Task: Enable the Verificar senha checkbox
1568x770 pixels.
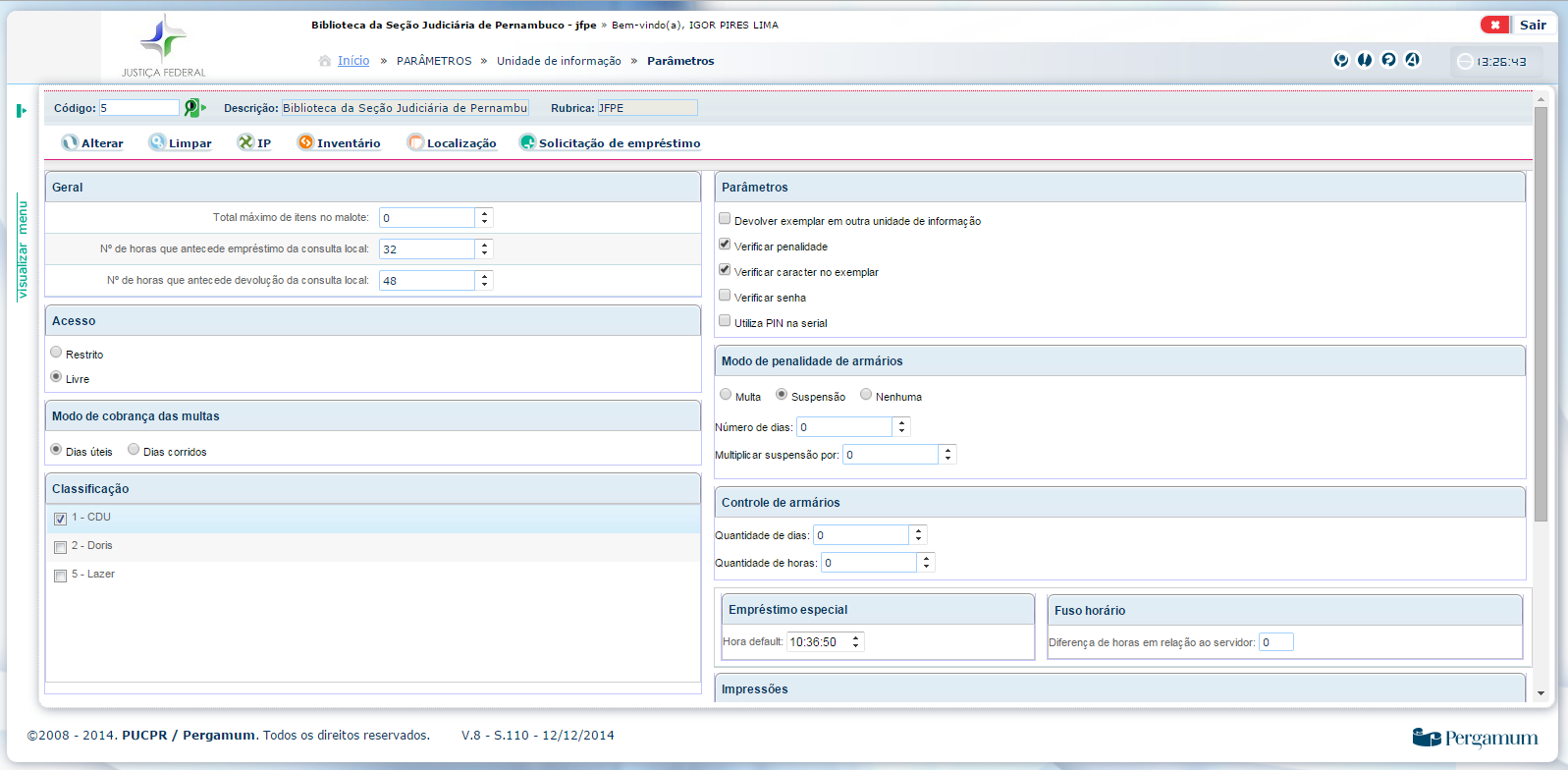Action: tap(725, 296)
